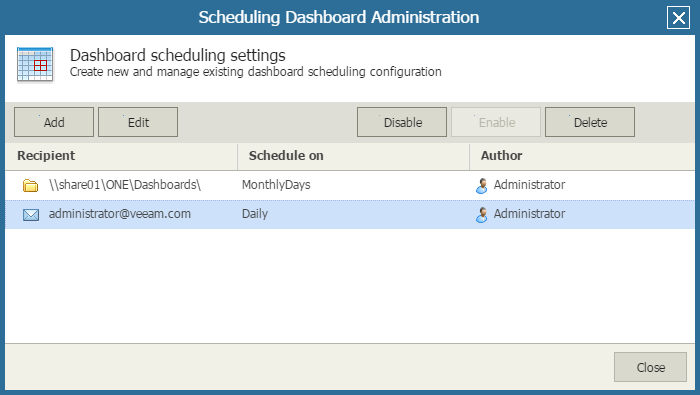Select the administrator@veeam.com recipient
The height and width of the screenshot is (395, 700).
[x=120, y=214]
